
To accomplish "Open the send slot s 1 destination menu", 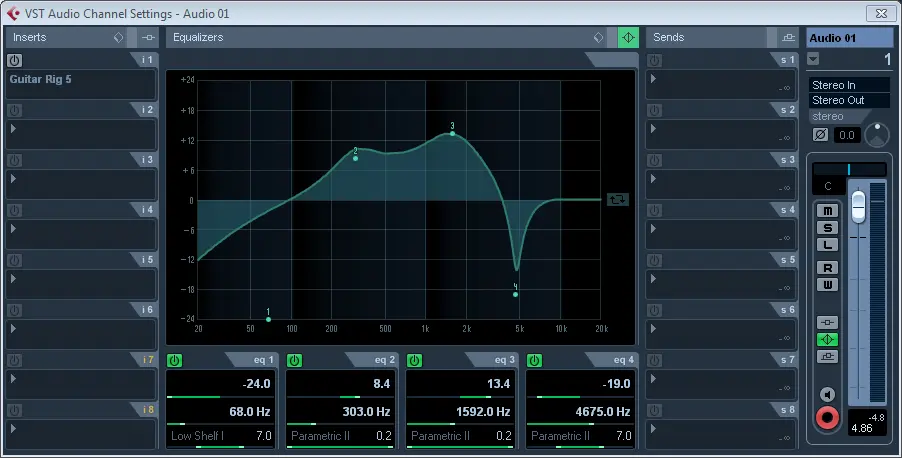I will coord(654,78).
